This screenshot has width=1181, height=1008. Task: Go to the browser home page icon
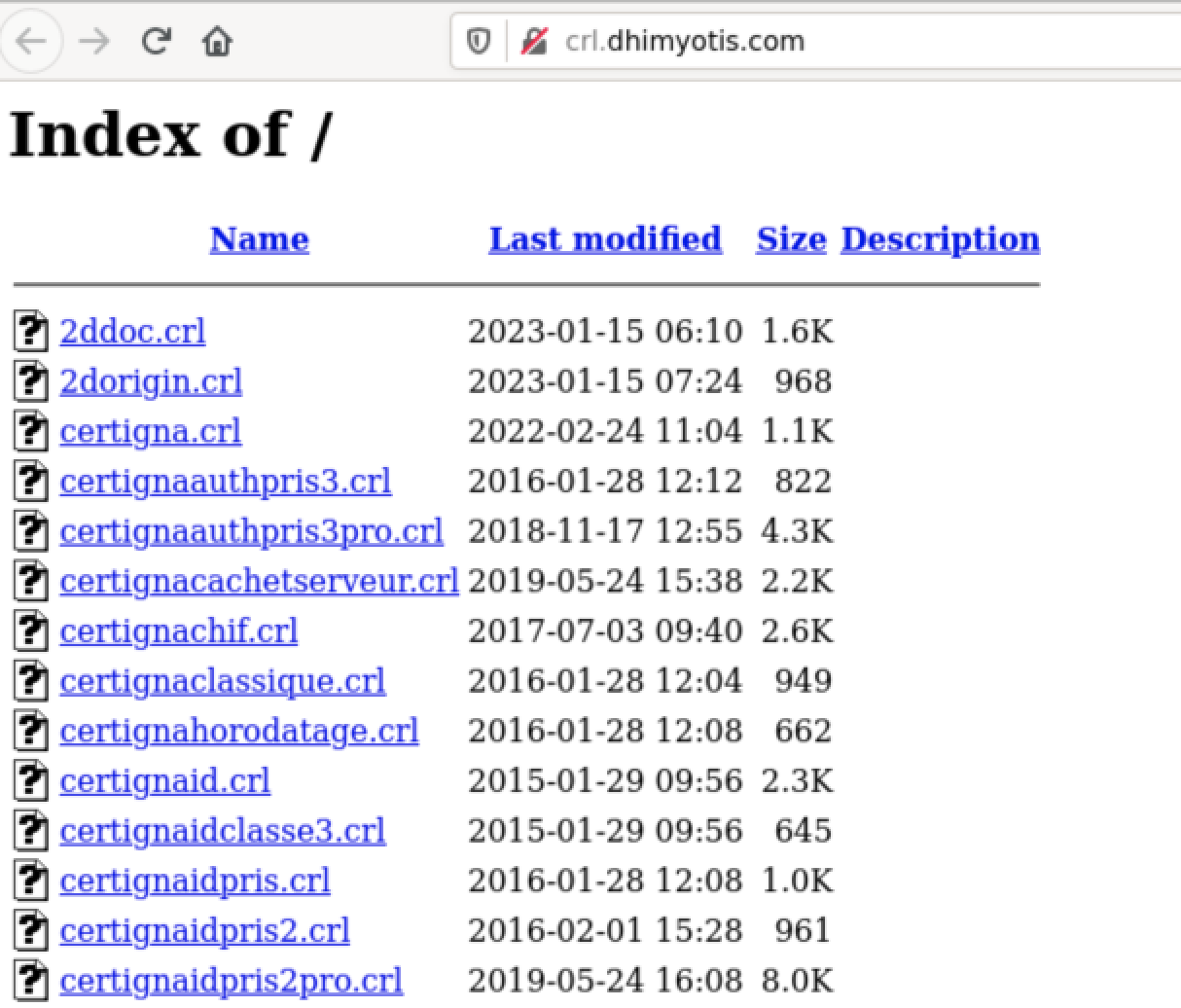click(x=217, y=42)
